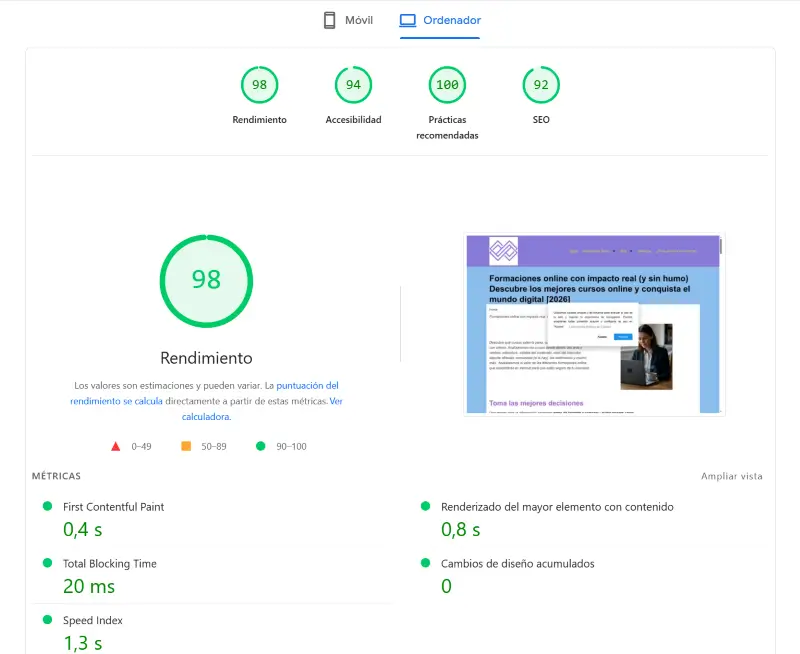Select the Ordenador tab
800x654 pixels.
[440, 20]
